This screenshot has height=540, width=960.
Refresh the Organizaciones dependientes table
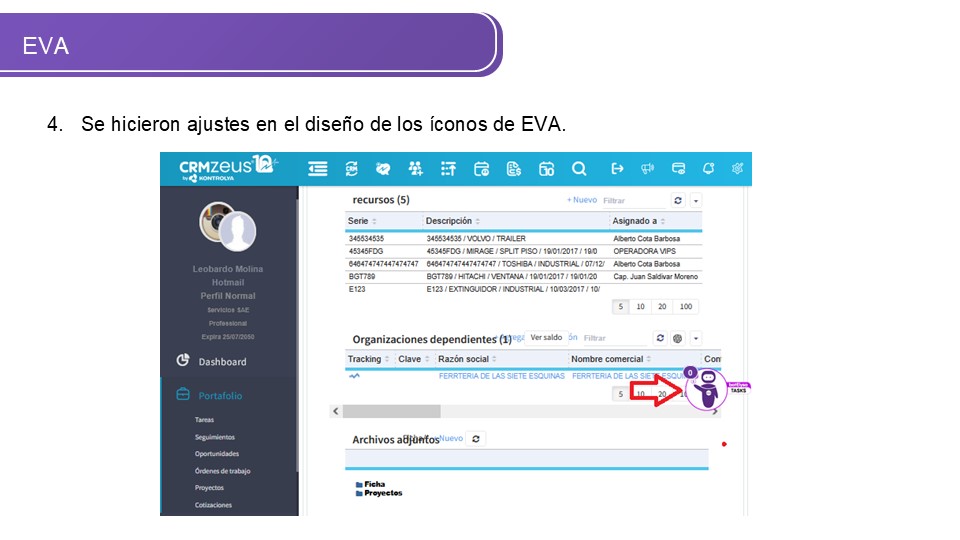(x=660, y=338)
